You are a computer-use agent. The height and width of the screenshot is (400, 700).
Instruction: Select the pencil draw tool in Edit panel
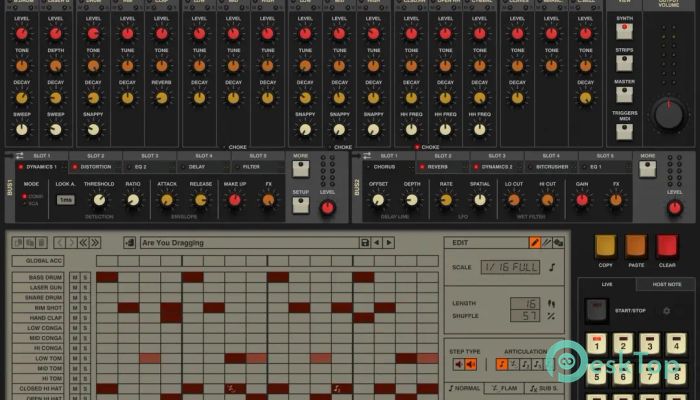[x=535, y=242]
